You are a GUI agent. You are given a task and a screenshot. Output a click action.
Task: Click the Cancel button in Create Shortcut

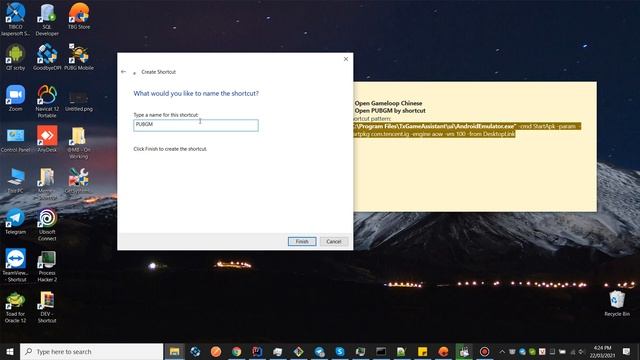[x=333, y=241]
